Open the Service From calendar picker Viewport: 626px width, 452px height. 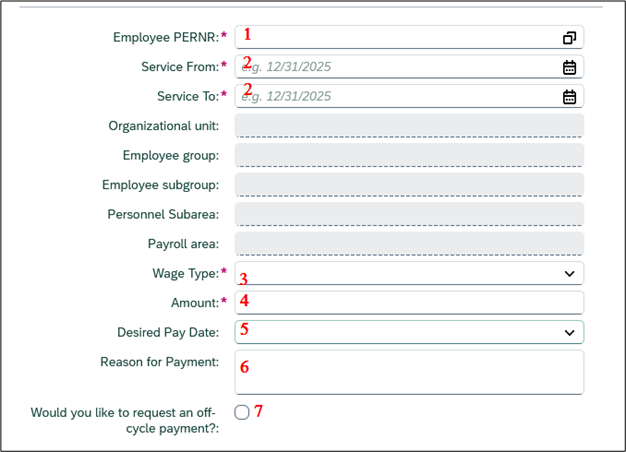click(569, 67)
